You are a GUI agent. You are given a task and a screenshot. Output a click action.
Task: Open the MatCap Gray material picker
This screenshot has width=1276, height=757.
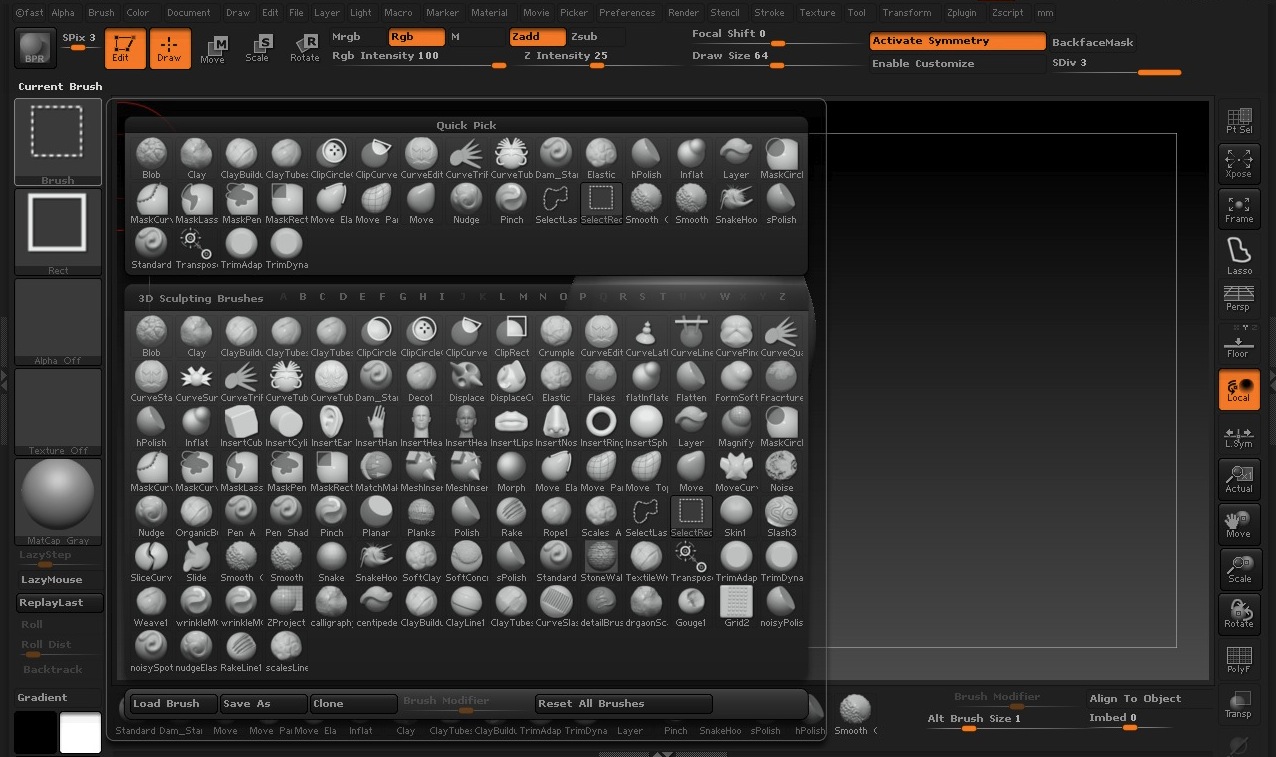(x=58, y=502)
